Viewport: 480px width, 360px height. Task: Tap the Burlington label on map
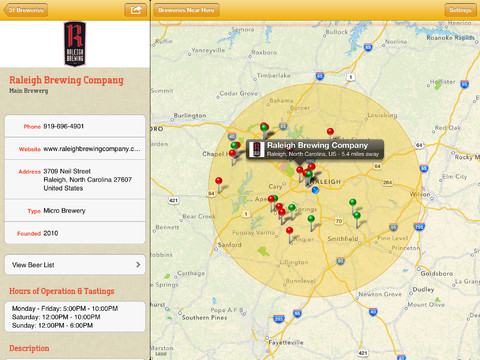point(190,115)
